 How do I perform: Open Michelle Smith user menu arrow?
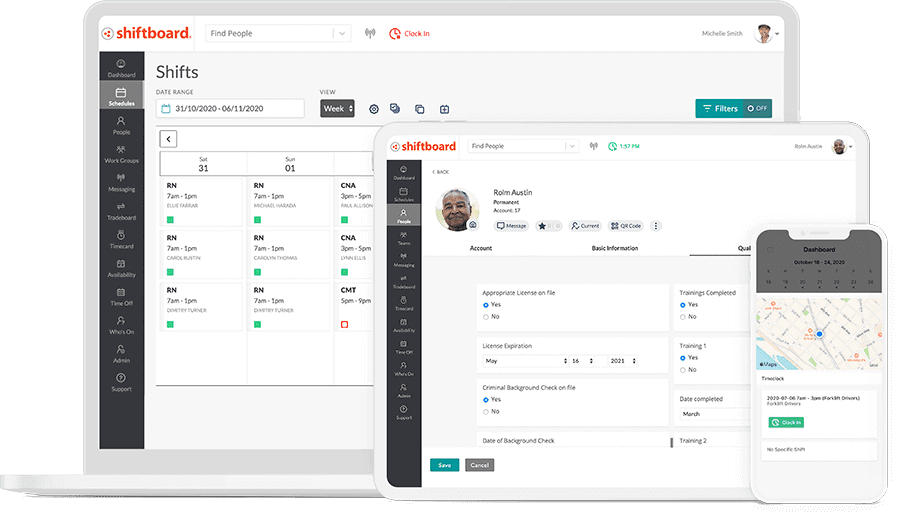click(x=777, y=34)
